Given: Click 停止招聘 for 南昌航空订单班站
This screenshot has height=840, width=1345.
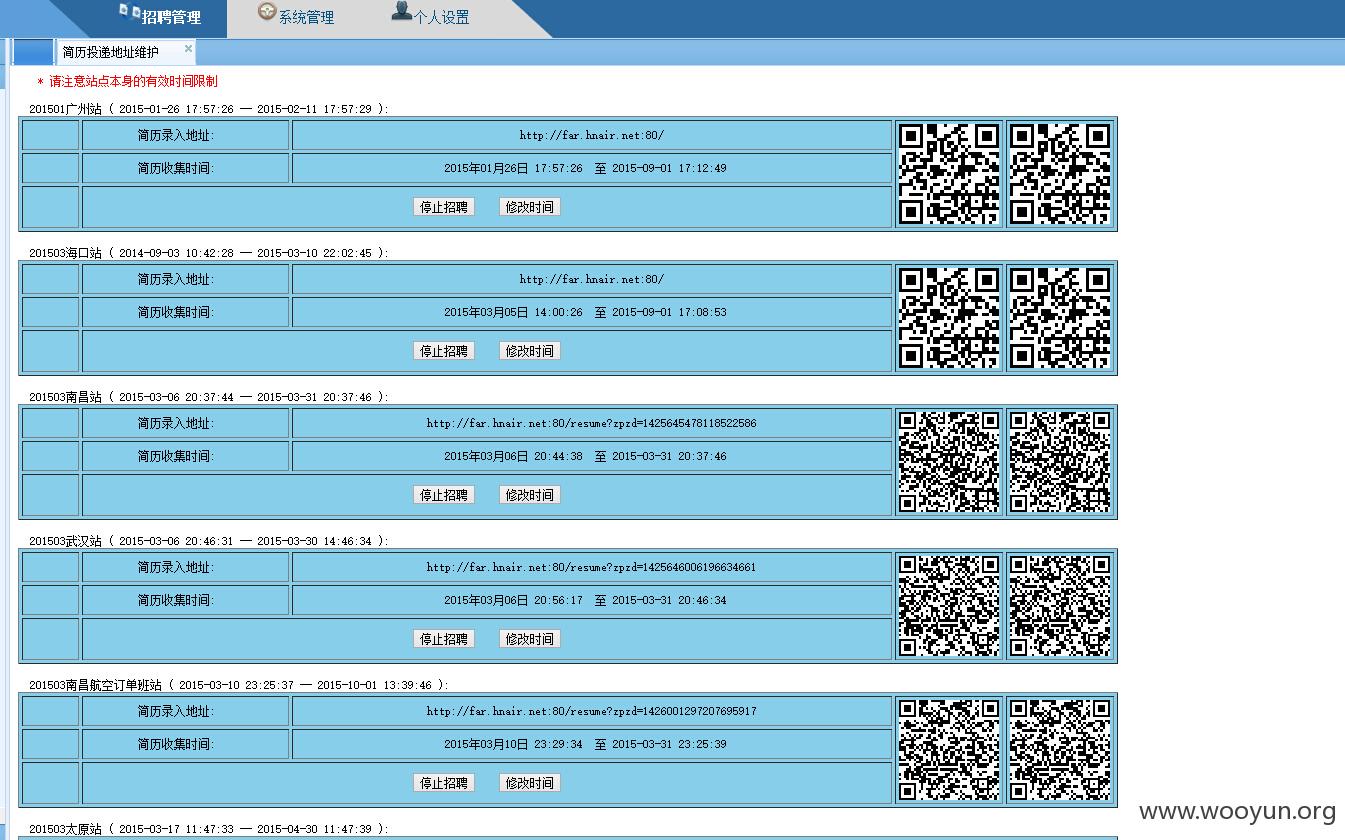Looking at the screenshot, I should pos(444,783).
